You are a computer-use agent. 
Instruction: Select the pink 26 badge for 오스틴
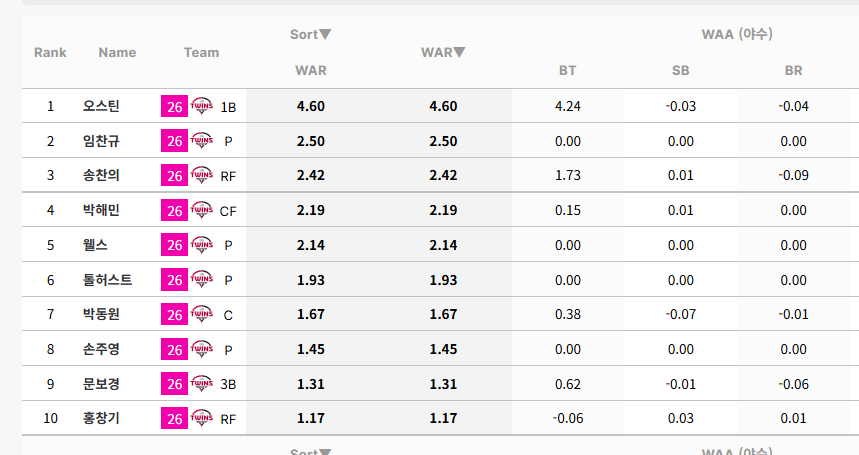[174, 106]
